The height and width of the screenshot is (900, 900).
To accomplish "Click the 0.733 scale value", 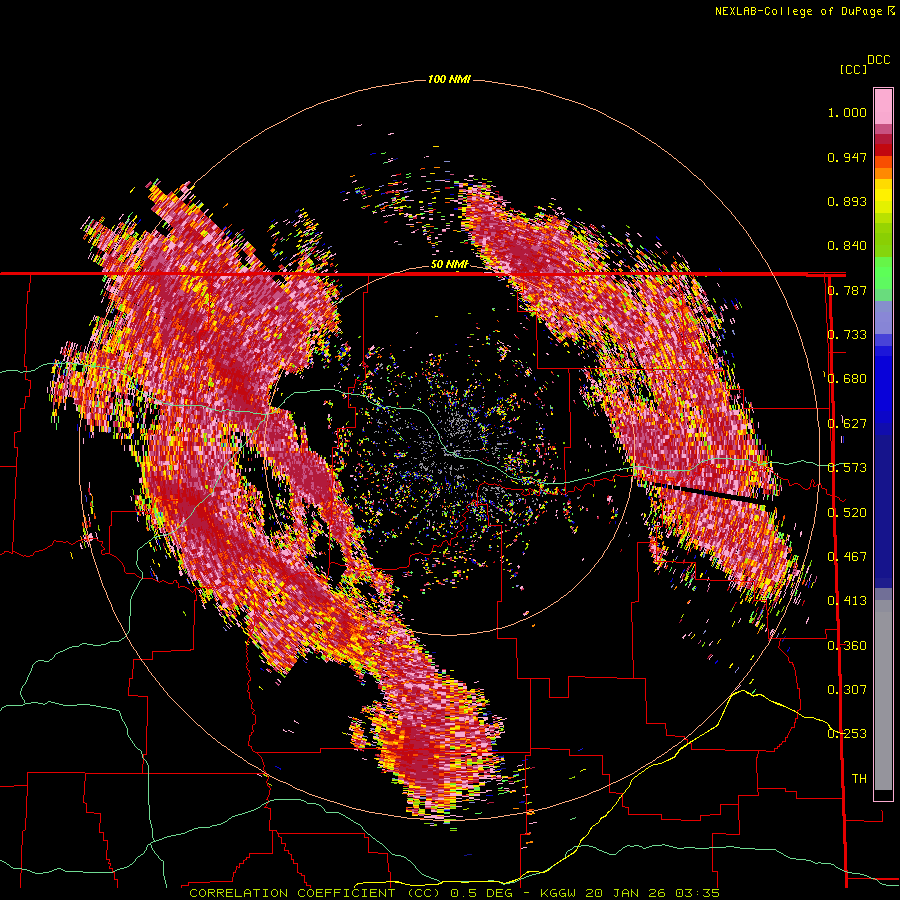I will click(x=847, y=335).
